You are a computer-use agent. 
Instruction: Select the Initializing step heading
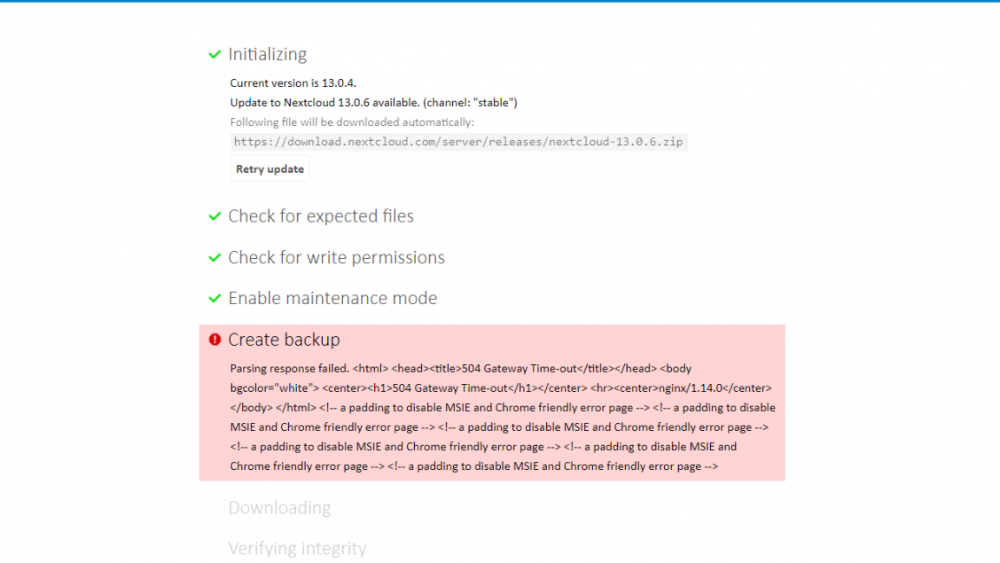pyautogui.click(x=267, y=55)
